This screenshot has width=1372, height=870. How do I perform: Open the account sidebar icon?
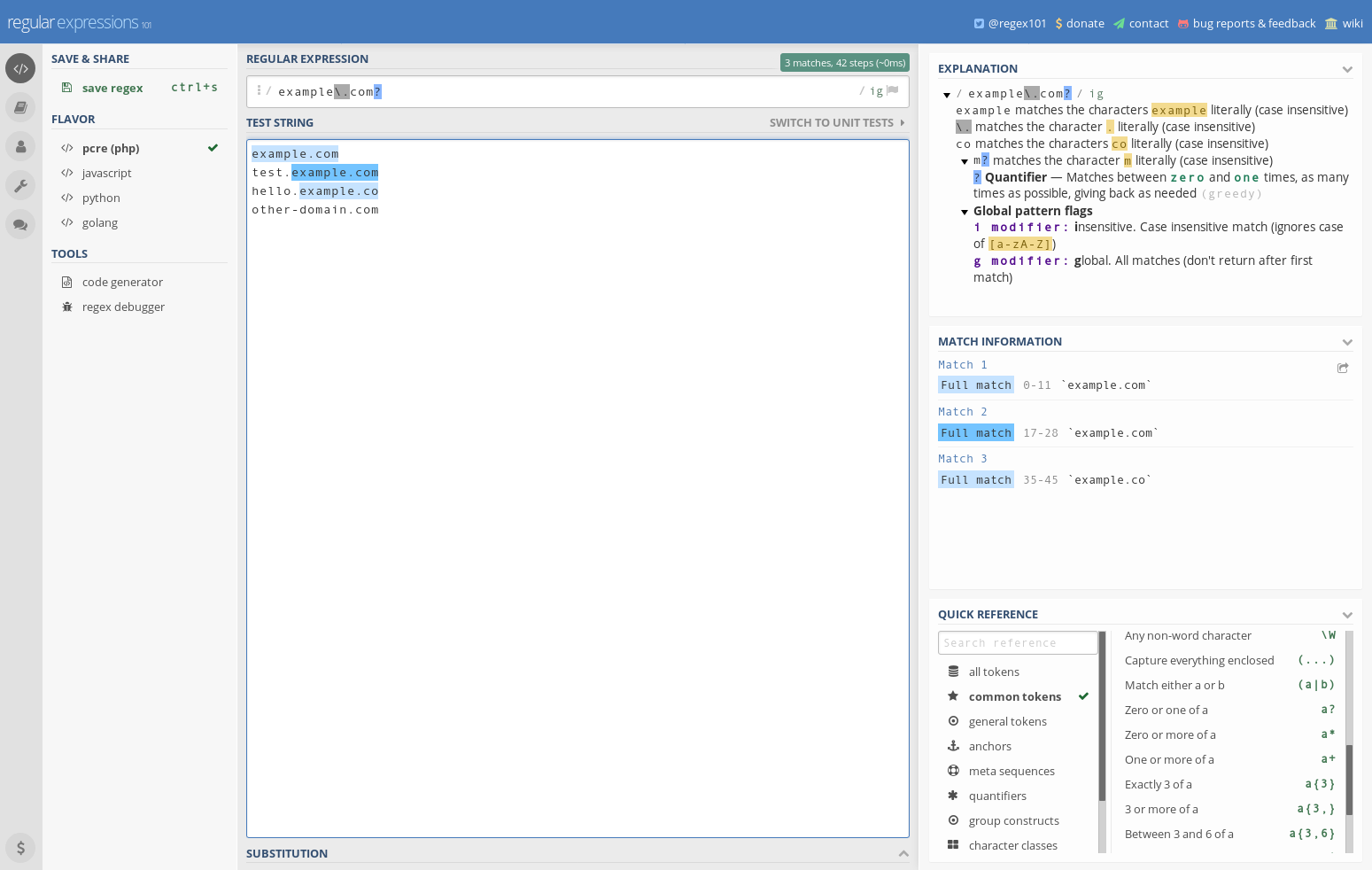[20, 146]
